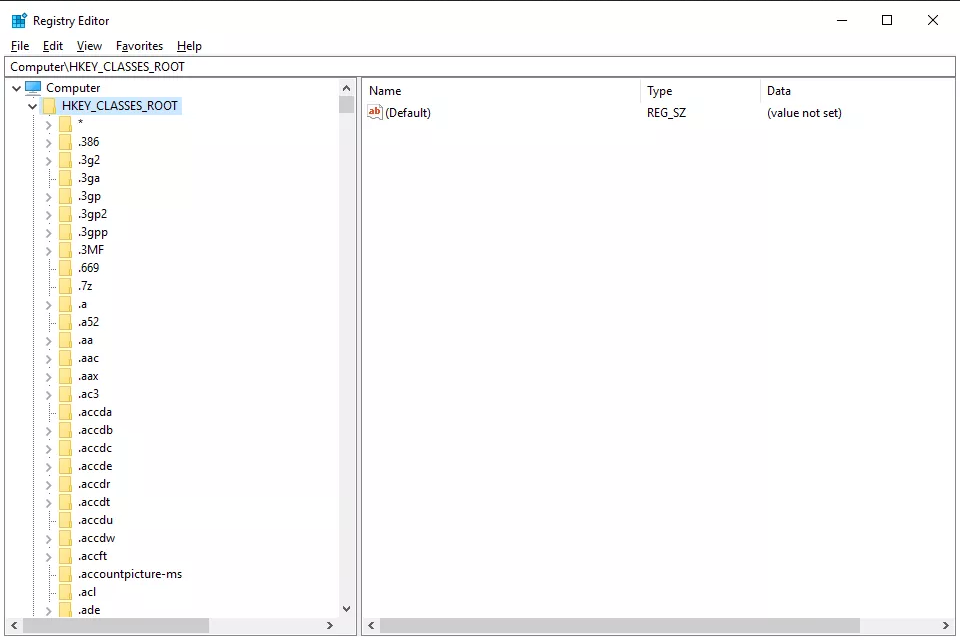960x640 pixels.
Task: Click tree pane horizontal scroll left arrow
Action: pyautogui.click(x=14, y=625)
